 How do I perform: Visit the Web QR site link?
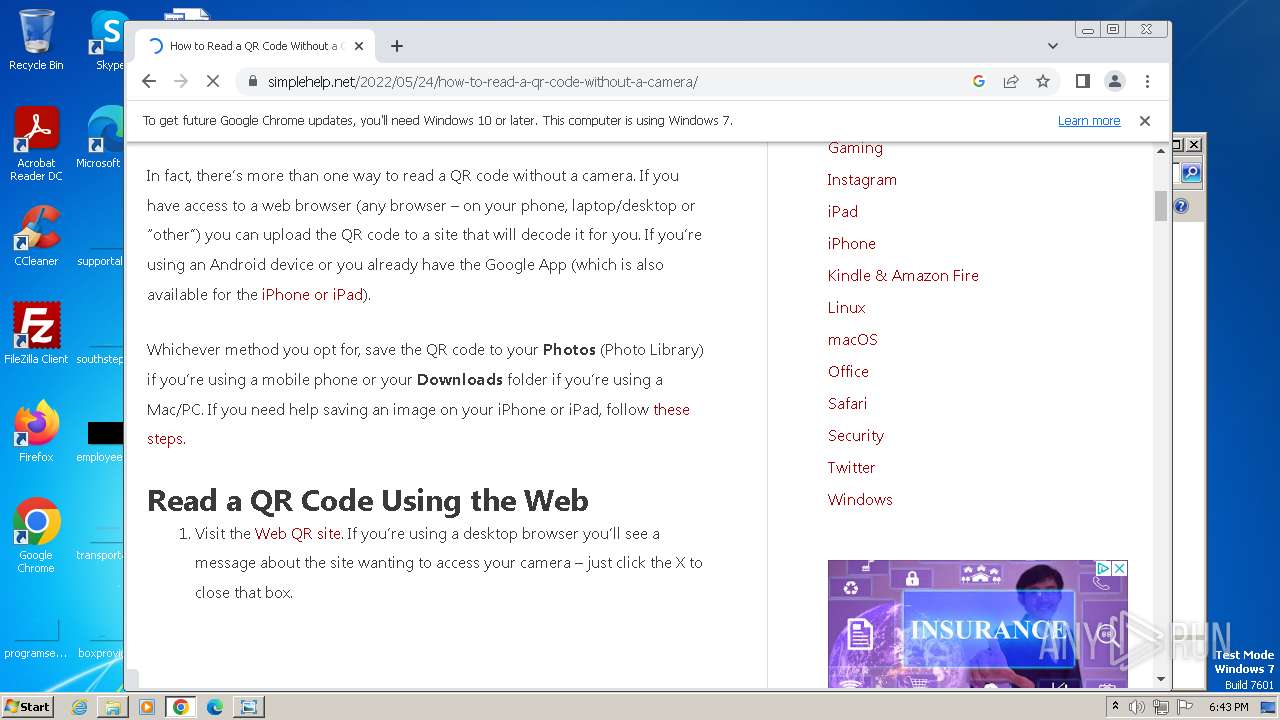[298, 534]
